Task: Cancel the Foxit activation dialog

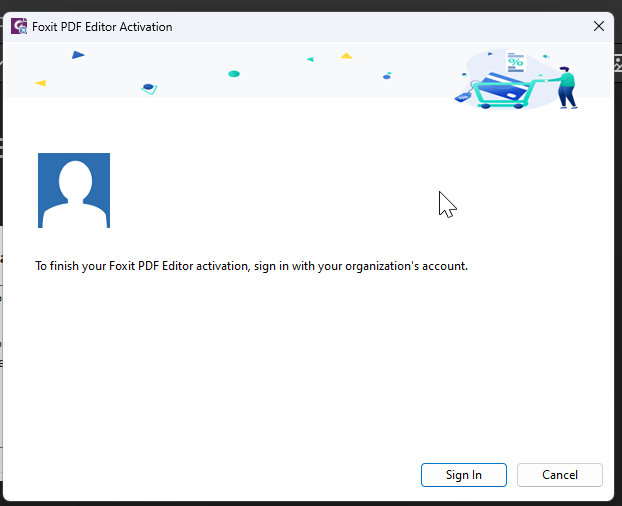Action: click(559, 475)
